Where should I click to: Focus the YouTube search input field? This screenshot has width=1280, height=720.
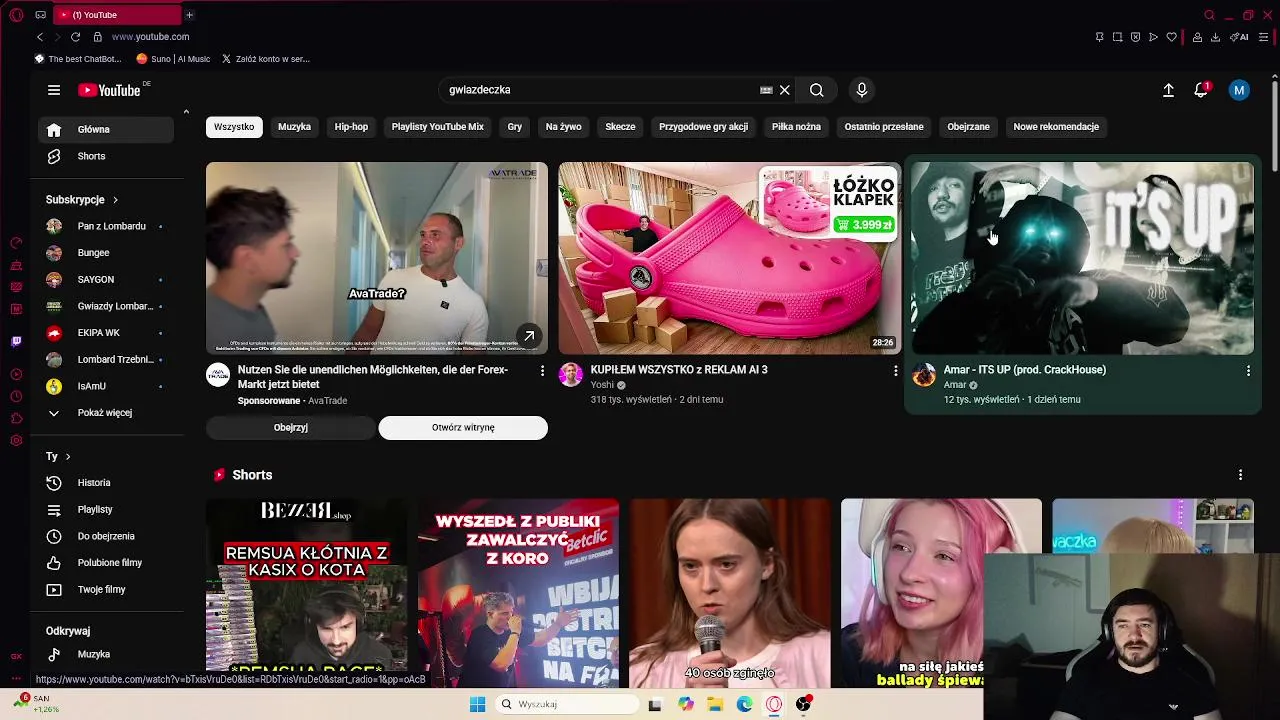pos(600,90)
